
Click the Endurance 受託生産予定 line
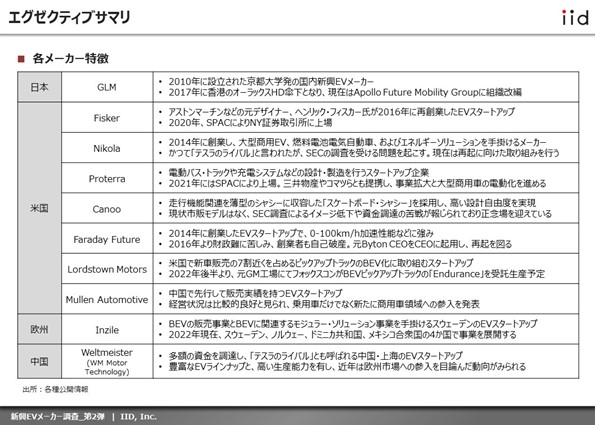tap(356, 274)
